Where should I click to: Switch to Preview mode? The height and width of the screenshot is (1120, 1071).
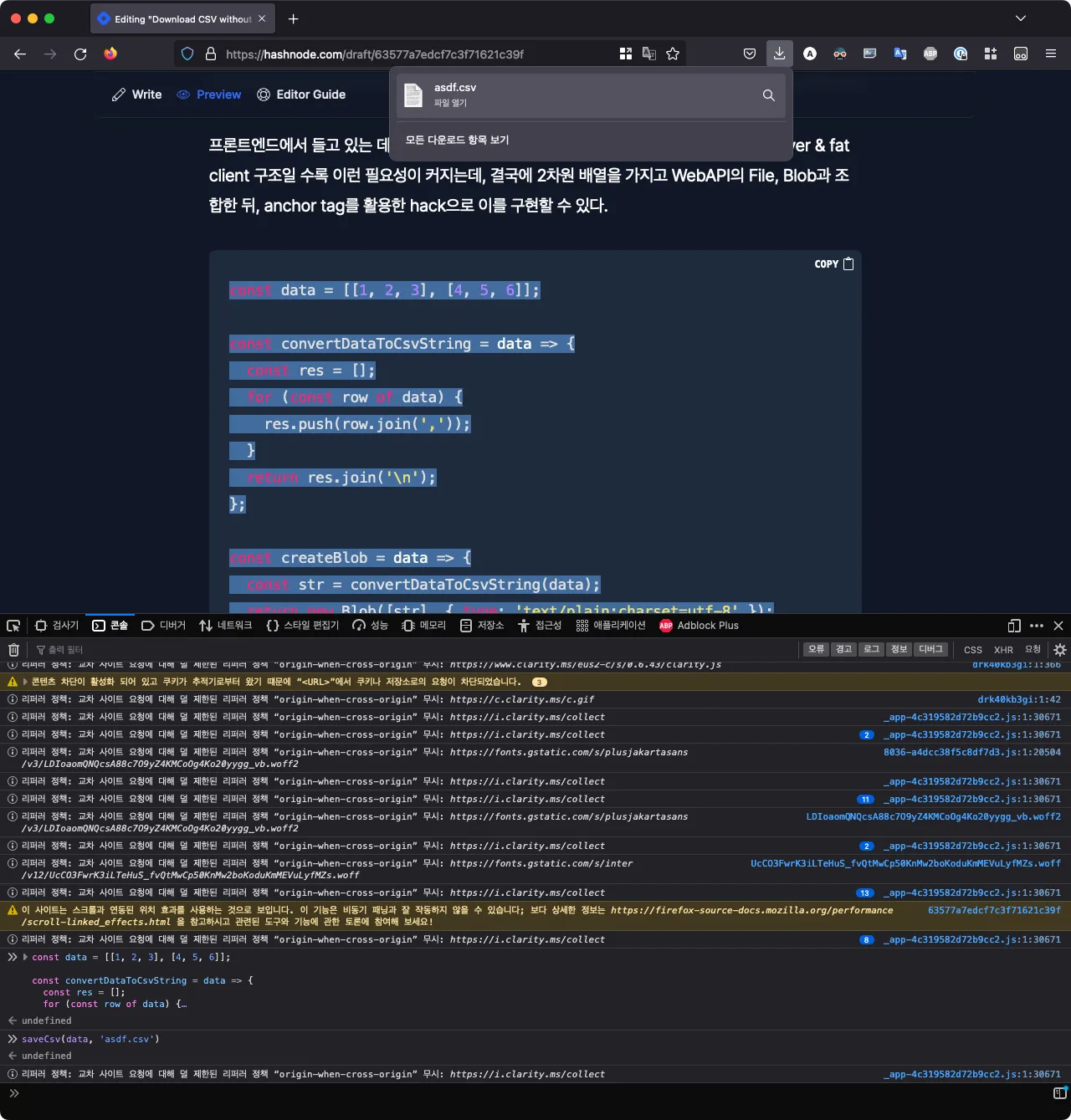(209, 95)
